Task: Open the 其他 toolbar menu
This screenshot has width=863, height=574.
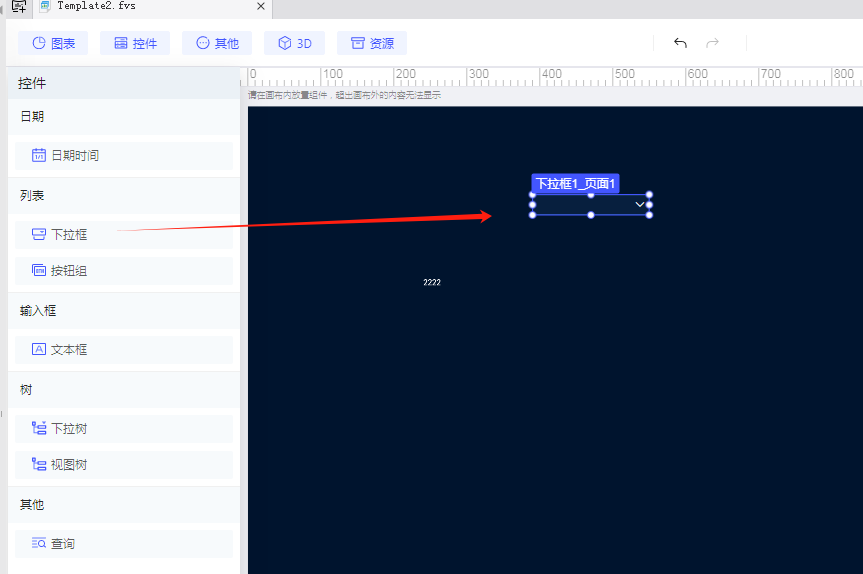Action: (x=217, y=43)
